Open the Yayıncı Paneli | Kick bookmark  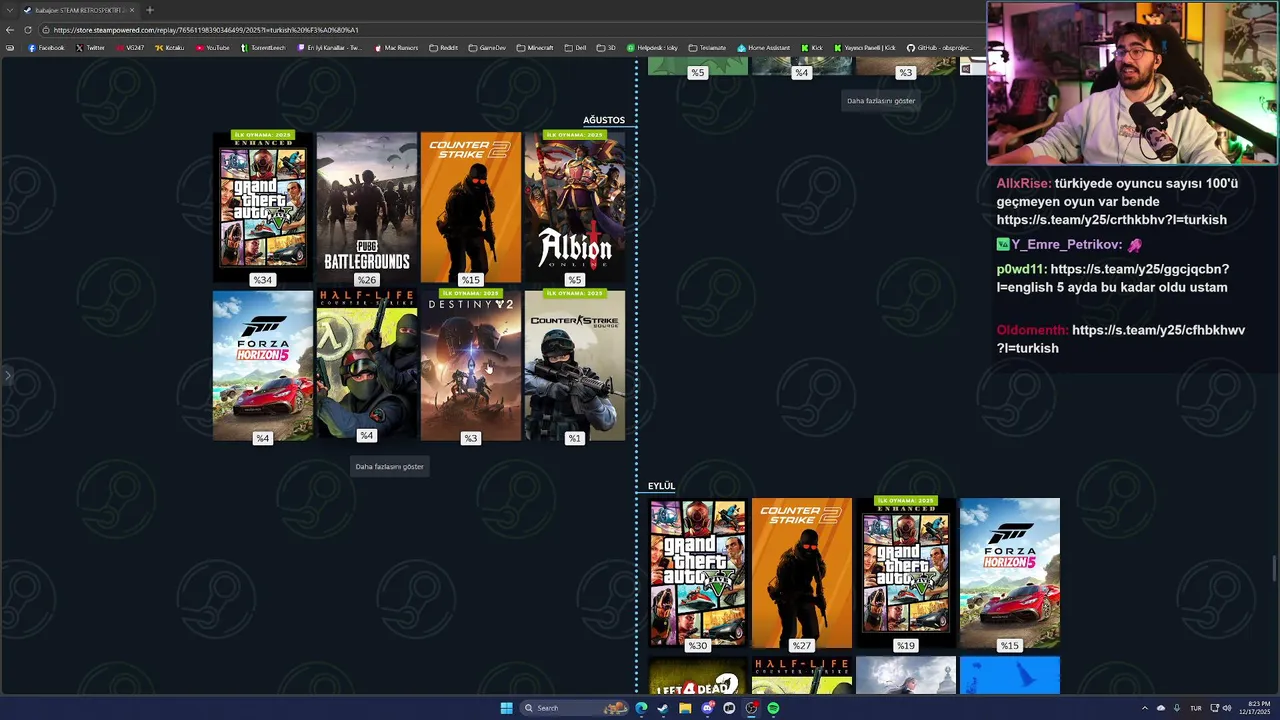(x=864, y=48)
